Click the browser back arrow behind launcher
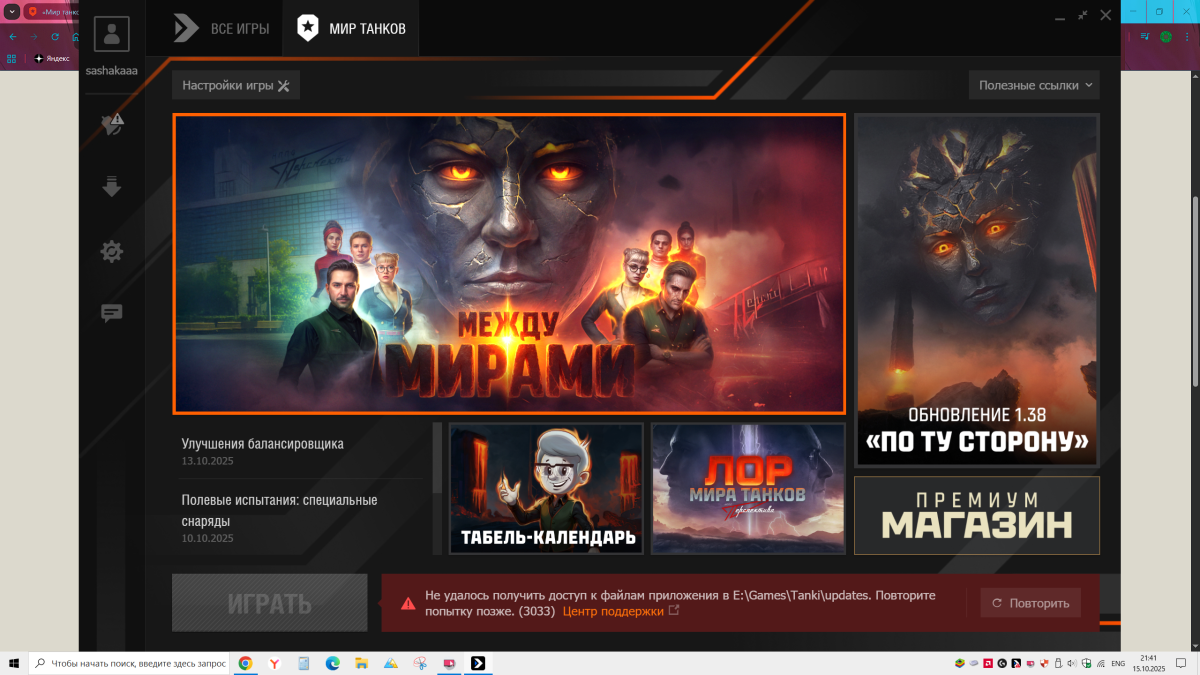Screen dimensions: 1200x675 click(x=12, y=36)
